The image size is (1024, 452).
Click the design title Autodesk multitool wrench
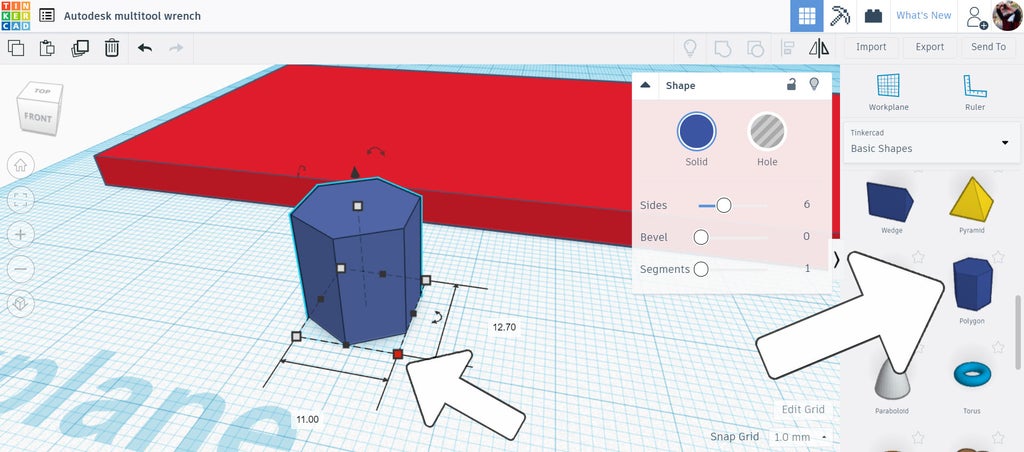(132, 16)
